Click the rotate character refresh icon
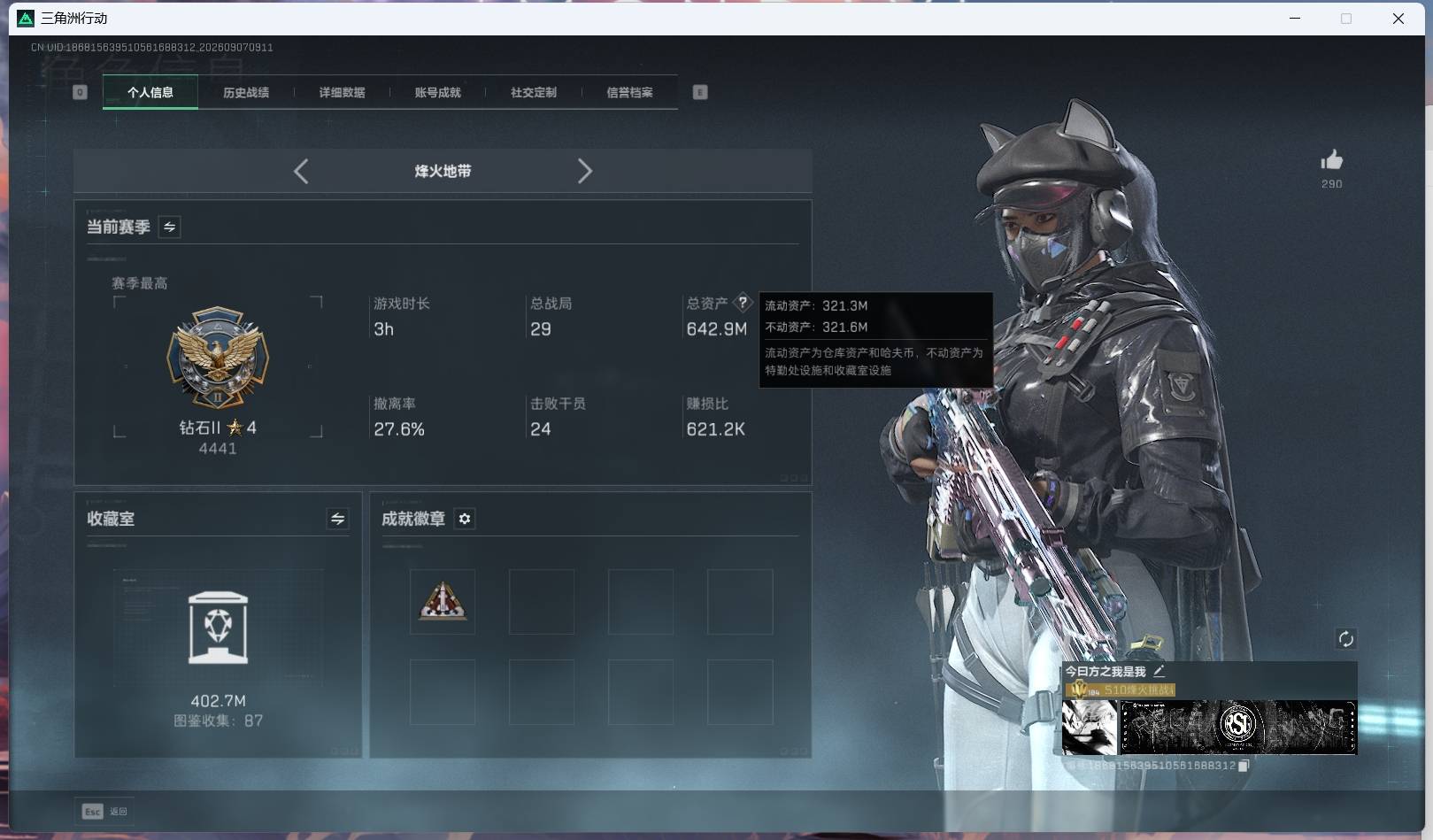The height and width of the screenshot is (840, 1433). 1346,639
